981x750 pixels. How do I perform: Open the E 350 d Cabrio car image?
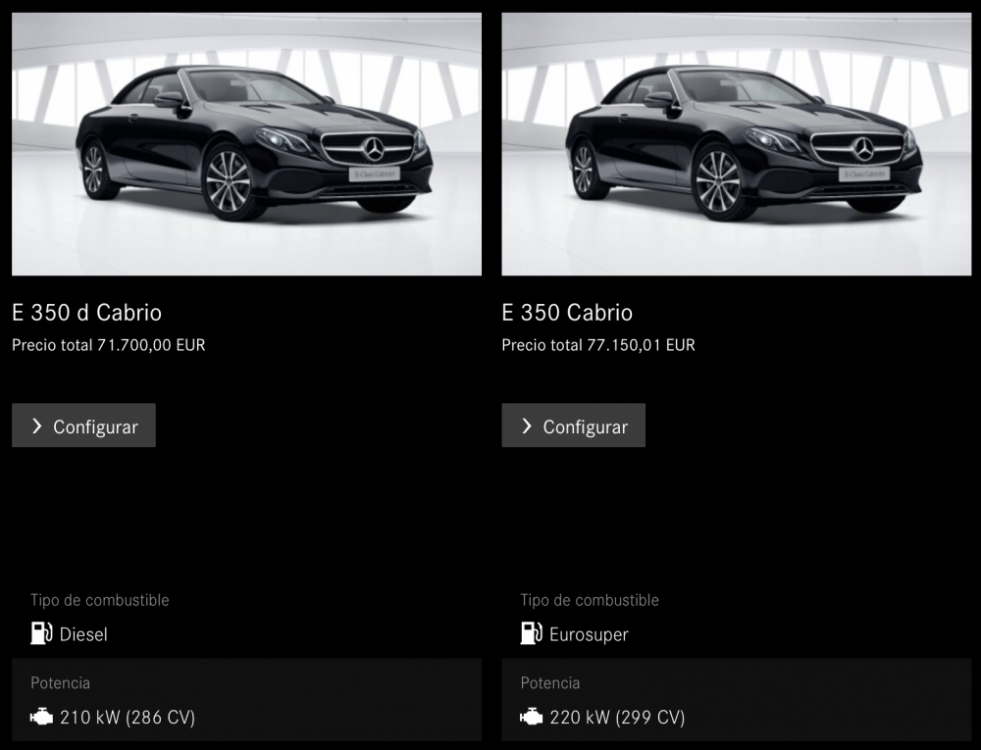coord(247,144)
